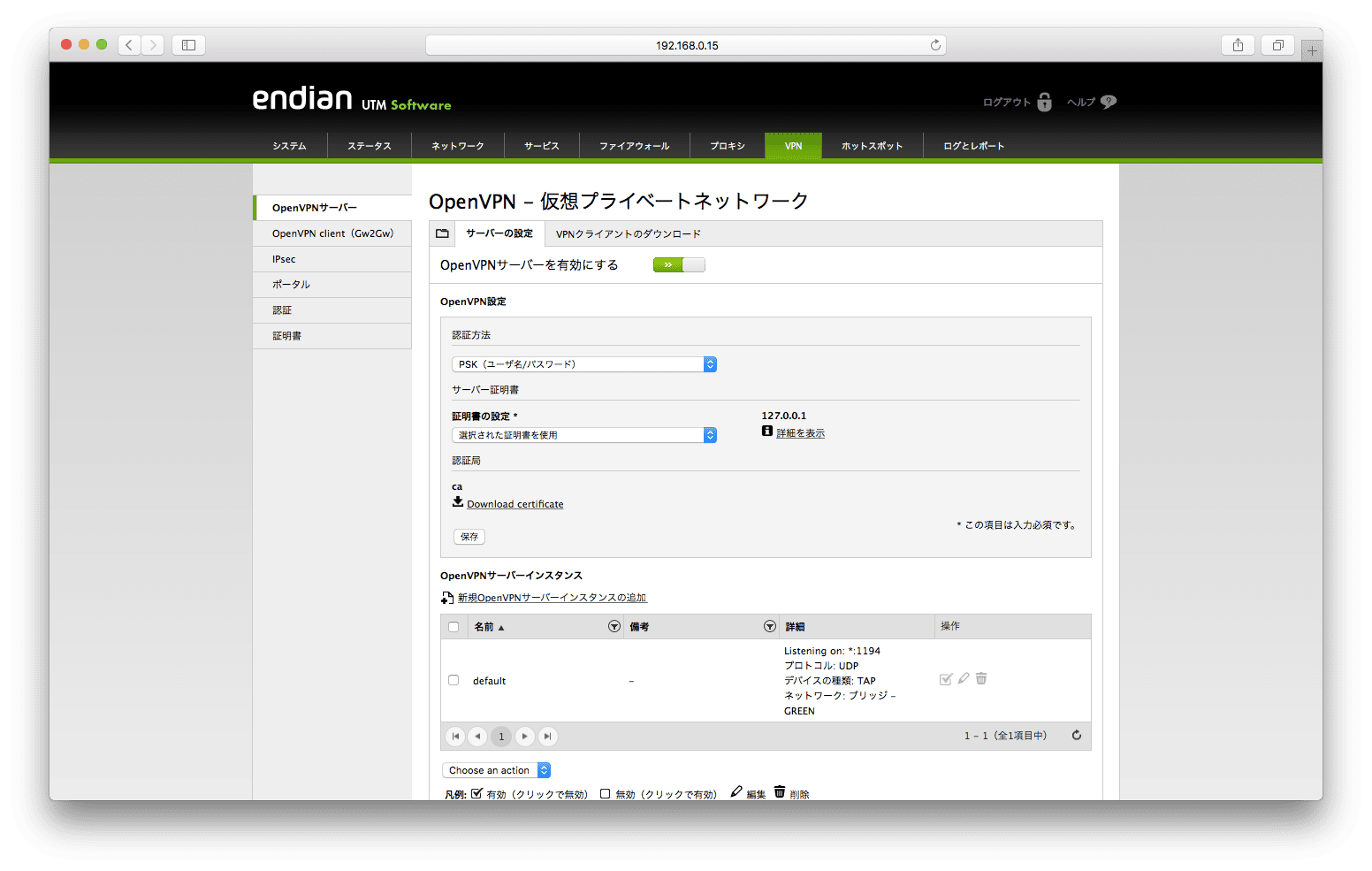Edit the default instance with pencil icon

point(964,678)
